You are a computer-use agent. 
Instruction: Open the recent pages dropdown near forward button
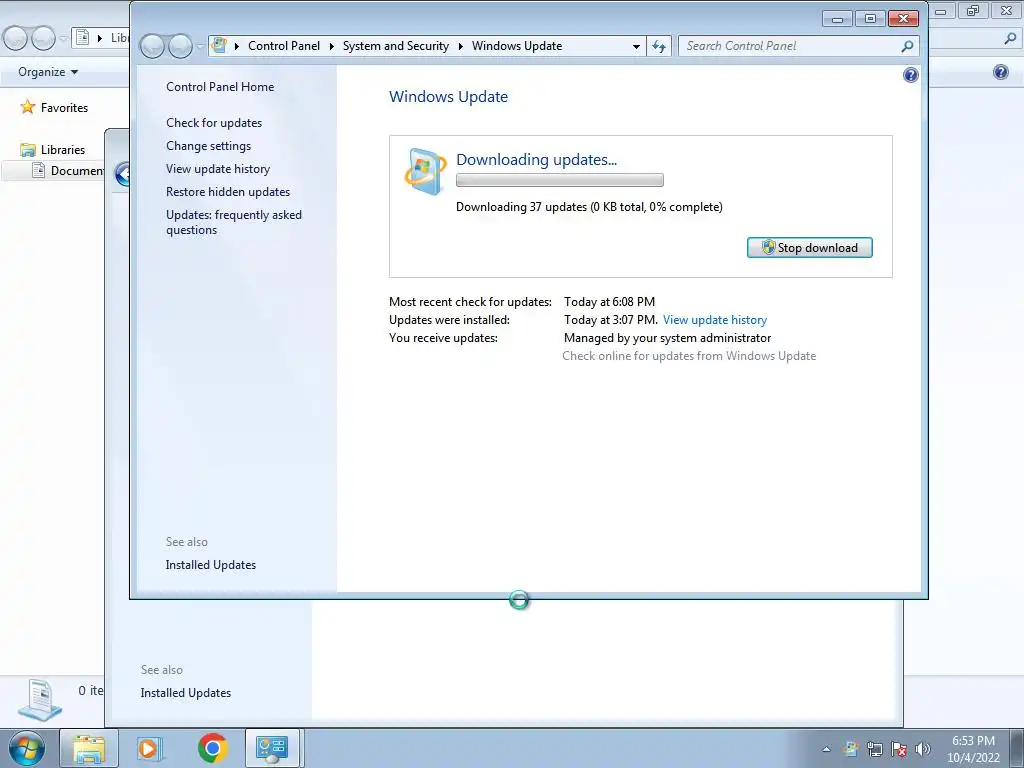(200, 46)
